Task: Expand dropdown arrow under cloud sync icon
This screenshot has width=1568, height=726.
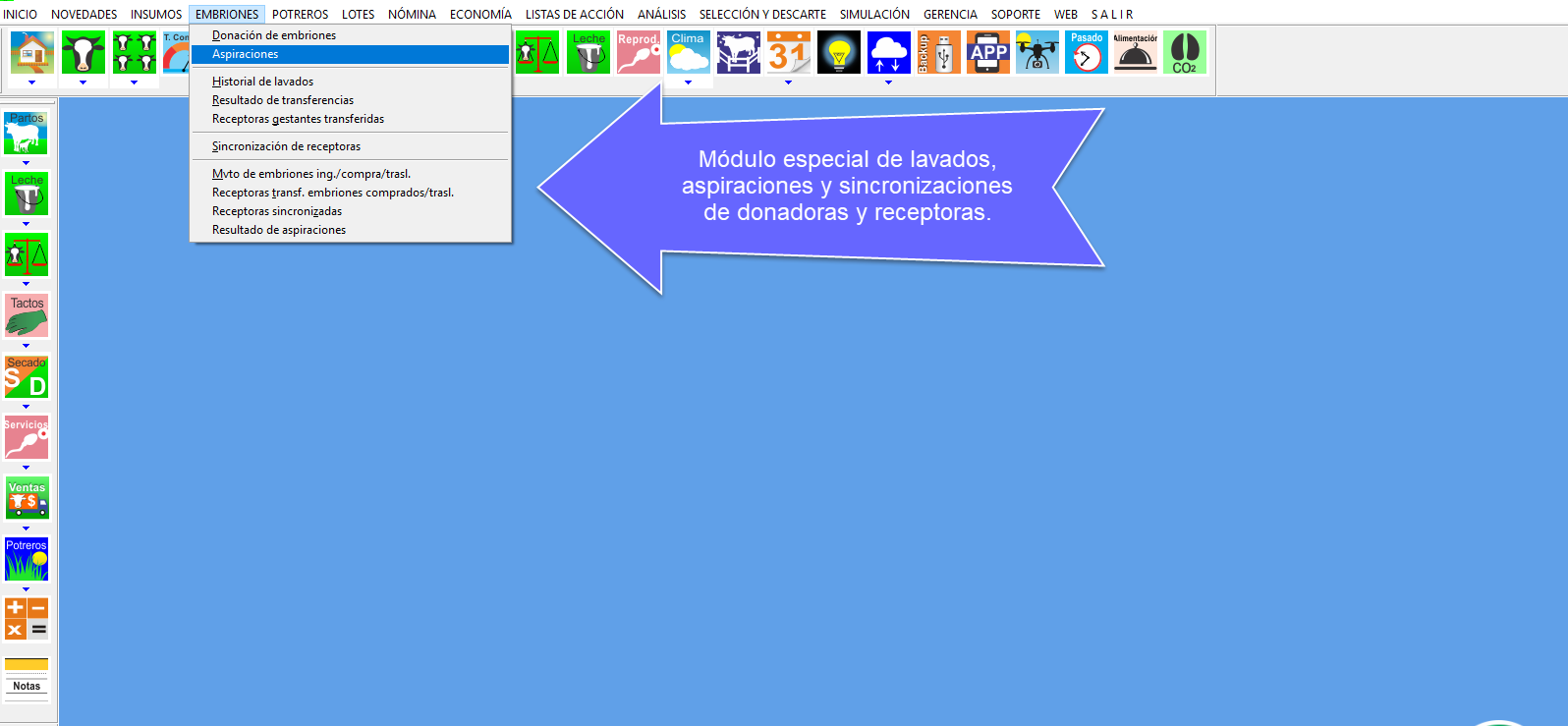Action: (x=889, y=83)
